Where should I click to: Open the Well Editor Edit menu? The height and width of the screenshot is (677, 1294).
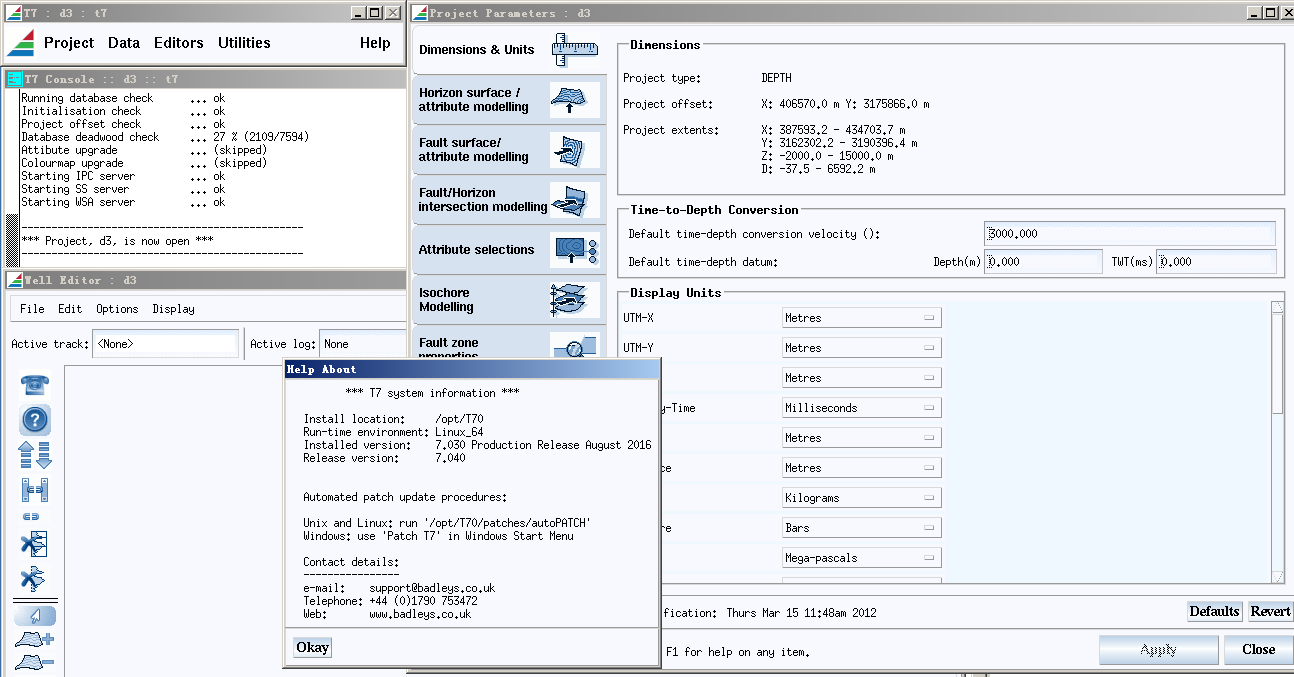click(x=70, y=309)
